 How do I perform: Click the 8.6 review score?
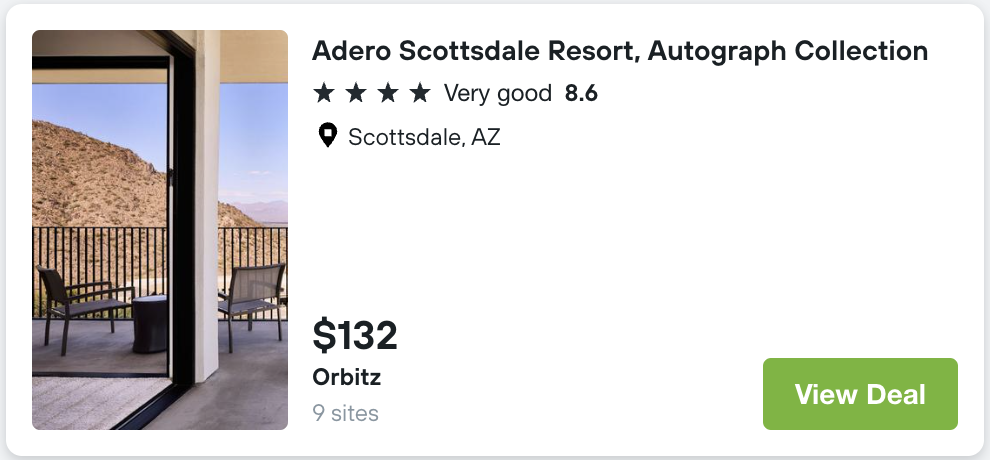(581, 94)
